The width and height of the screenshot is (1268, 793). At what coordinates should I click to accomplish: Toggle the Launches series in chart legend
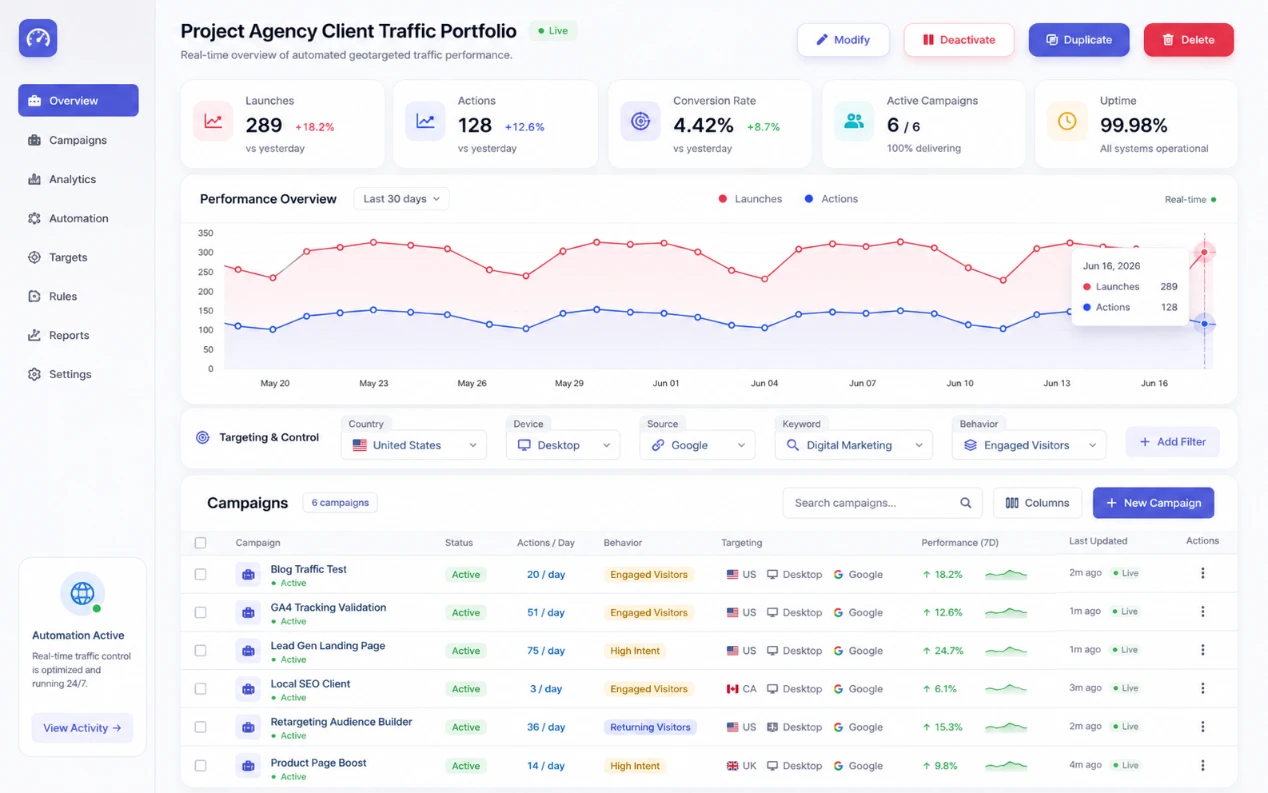[x=750, y=199]
